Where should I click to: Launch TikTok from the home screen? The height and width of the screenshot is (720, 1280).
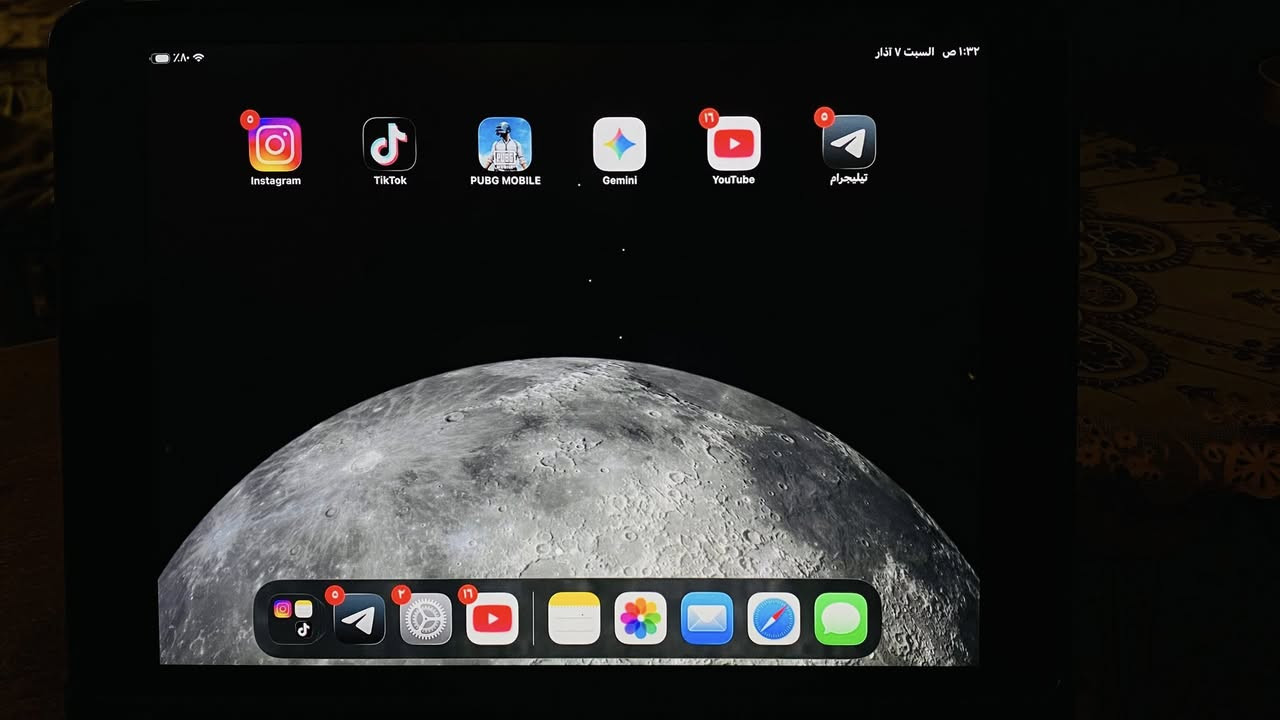[389, 145]
